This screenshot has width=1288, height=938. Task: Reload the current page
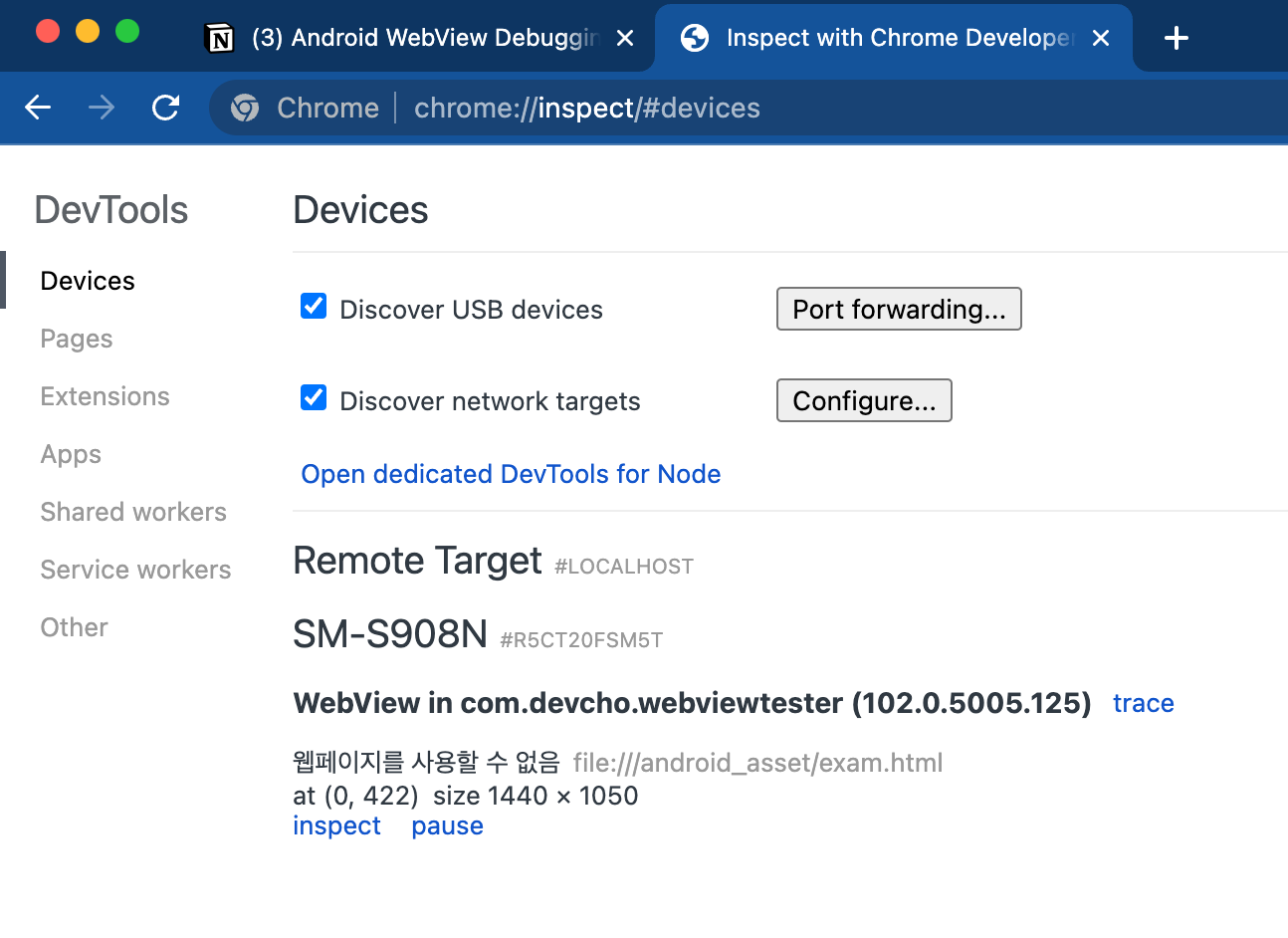pos(165,108)
